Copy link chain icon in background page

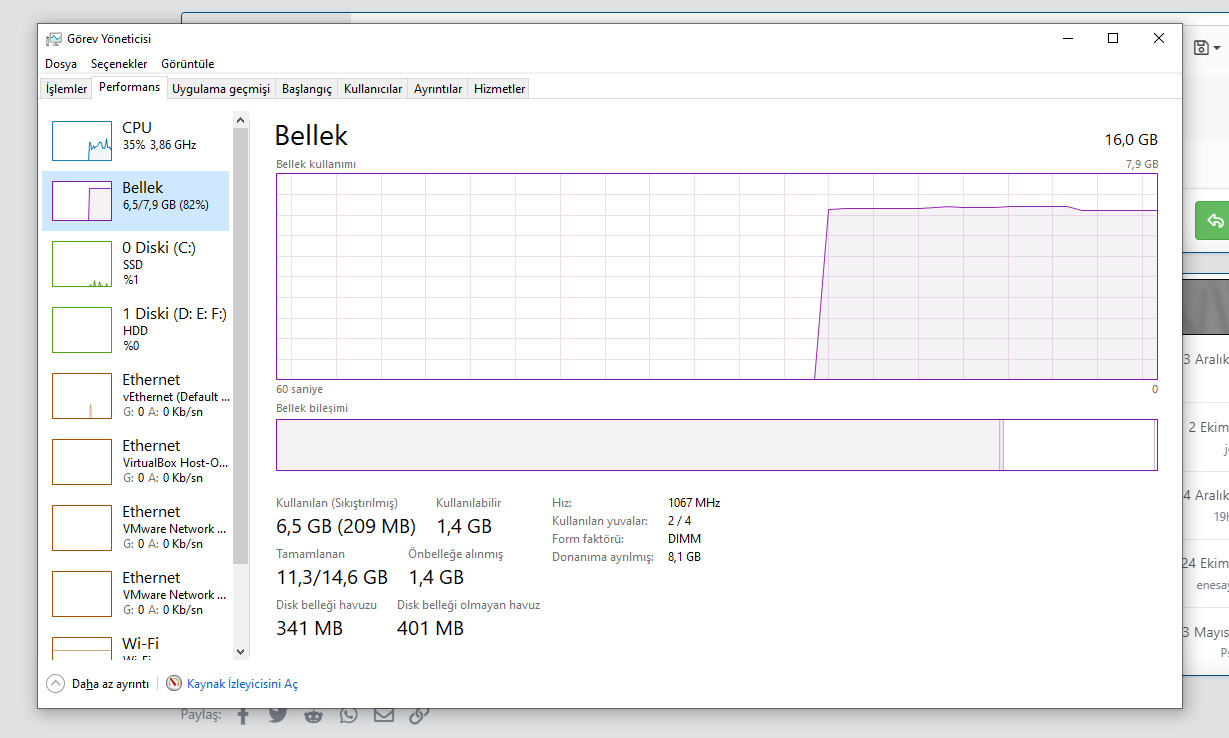[419, 715]
